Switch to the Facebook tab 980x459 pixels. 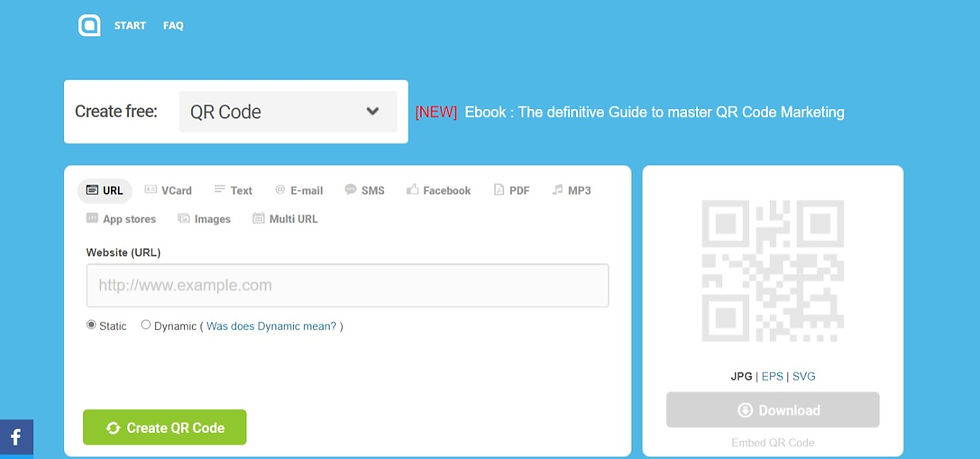(439, 191)
